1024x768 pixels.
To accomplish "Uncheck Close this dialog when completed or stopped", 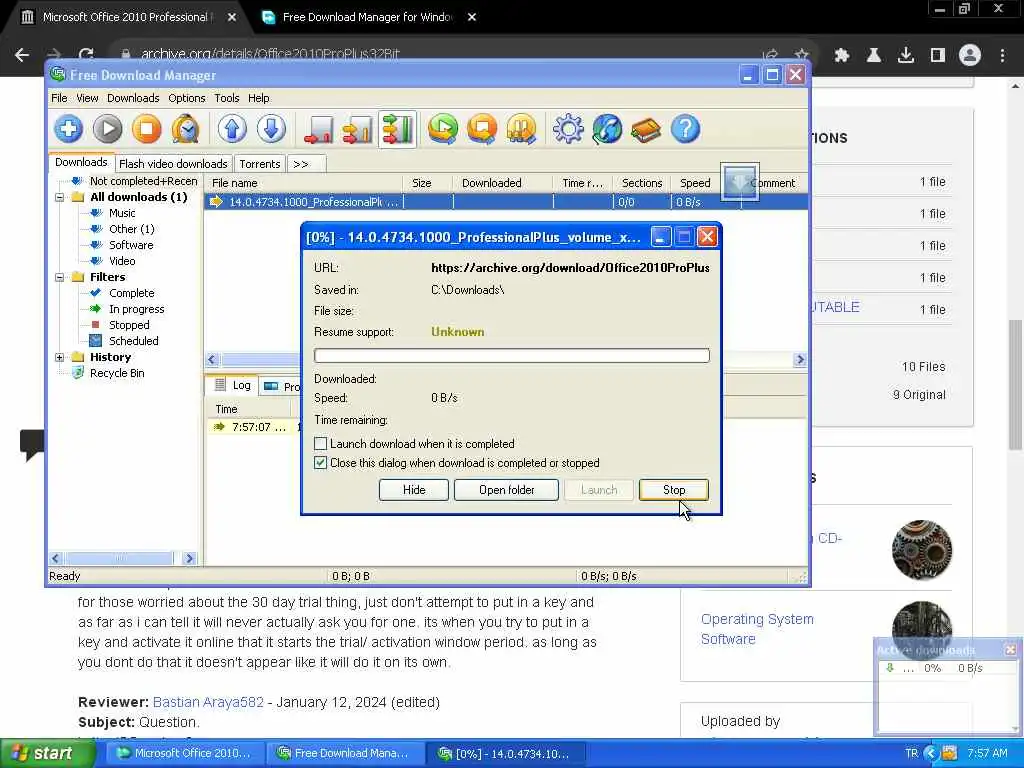I will 320,463.
